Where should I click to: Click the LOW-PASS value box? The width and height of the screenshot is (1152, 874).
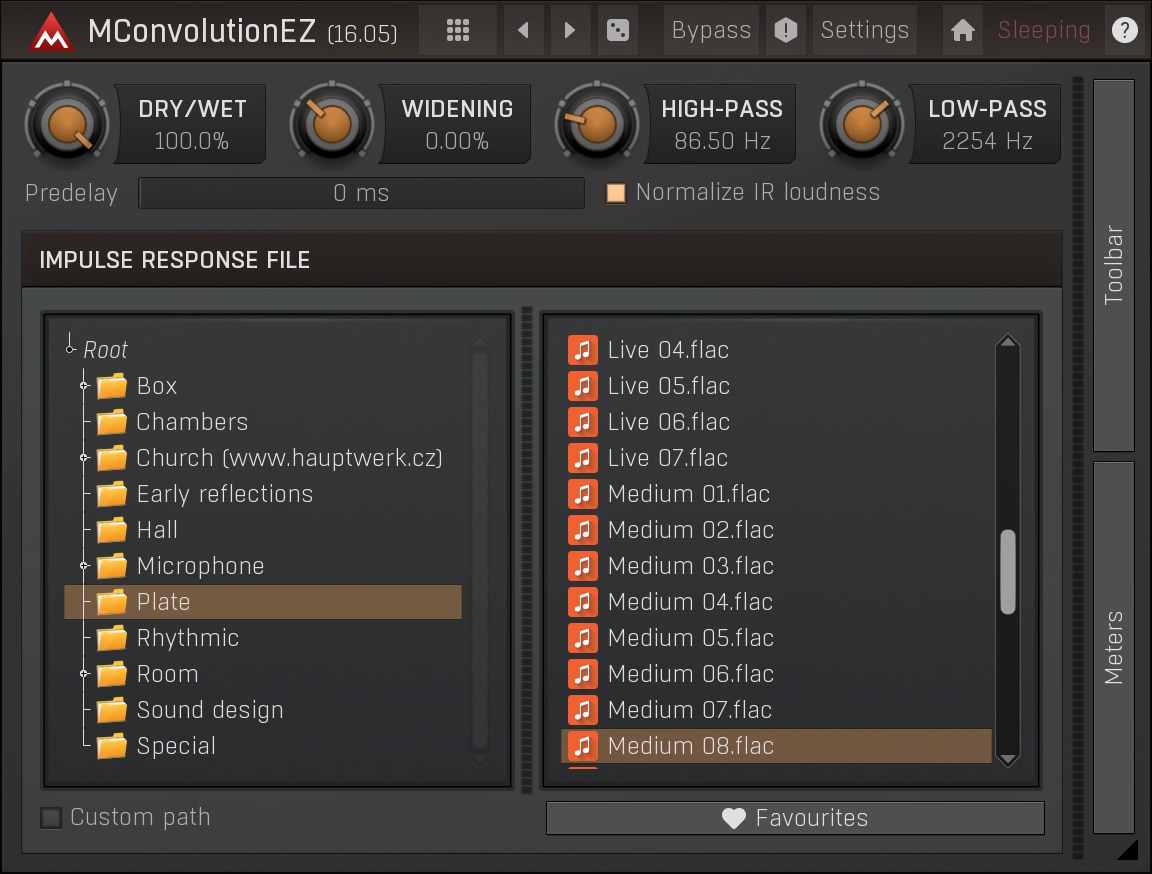pos(987,123)
